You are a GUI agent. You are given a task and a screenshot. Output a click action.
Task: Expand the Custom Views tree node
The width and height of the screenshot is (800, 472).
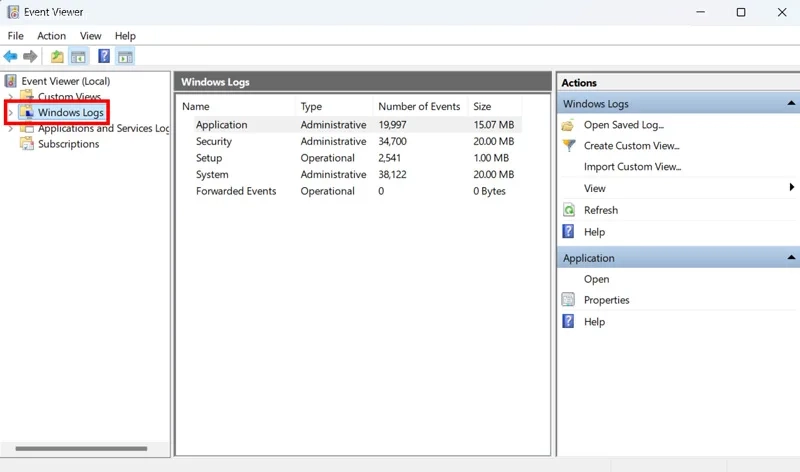coord(11,96)
